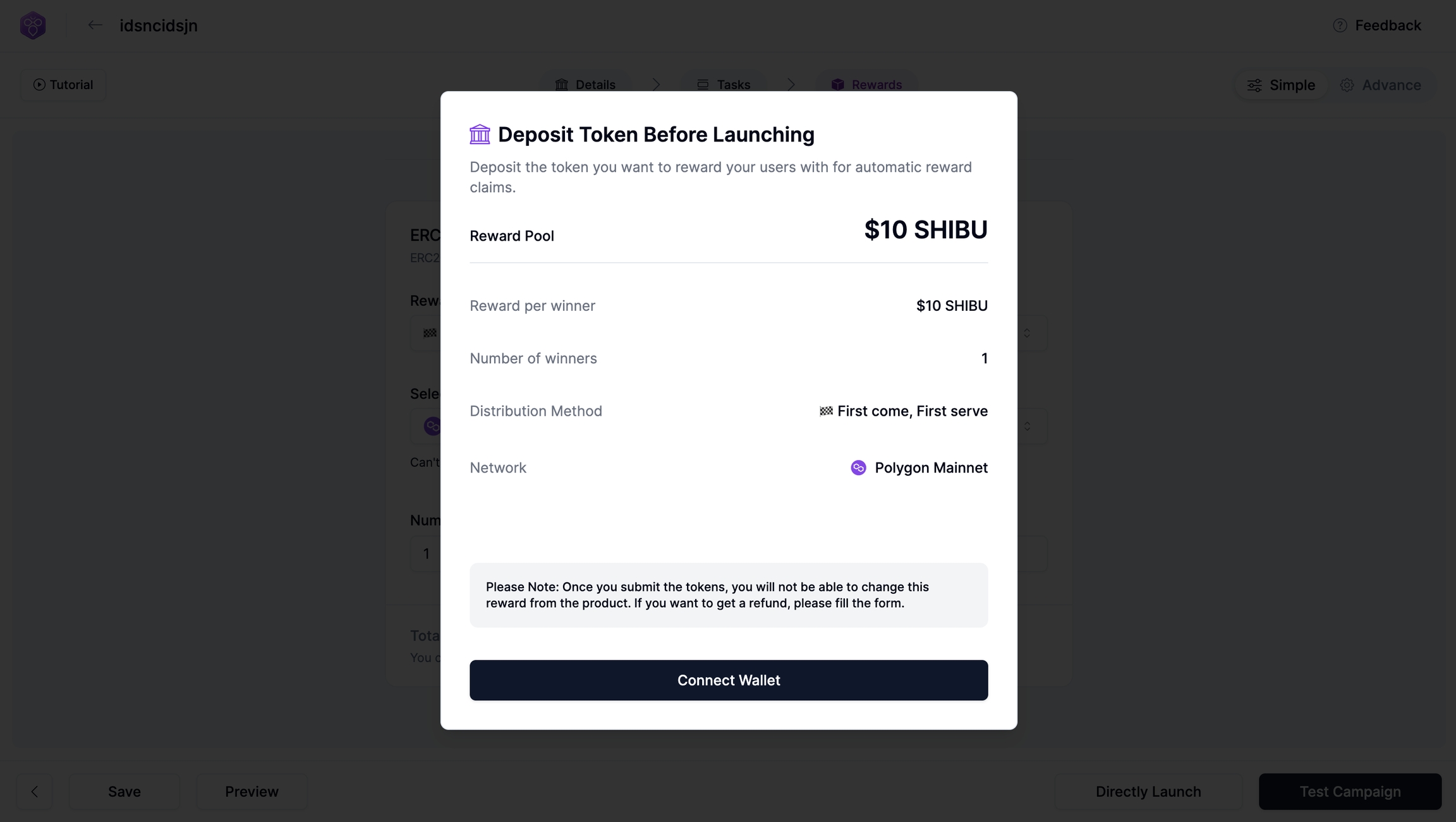
Task: Expand the reward distribution dropdown arrows
Action: pyautogui.click(x=1027, y=333)
